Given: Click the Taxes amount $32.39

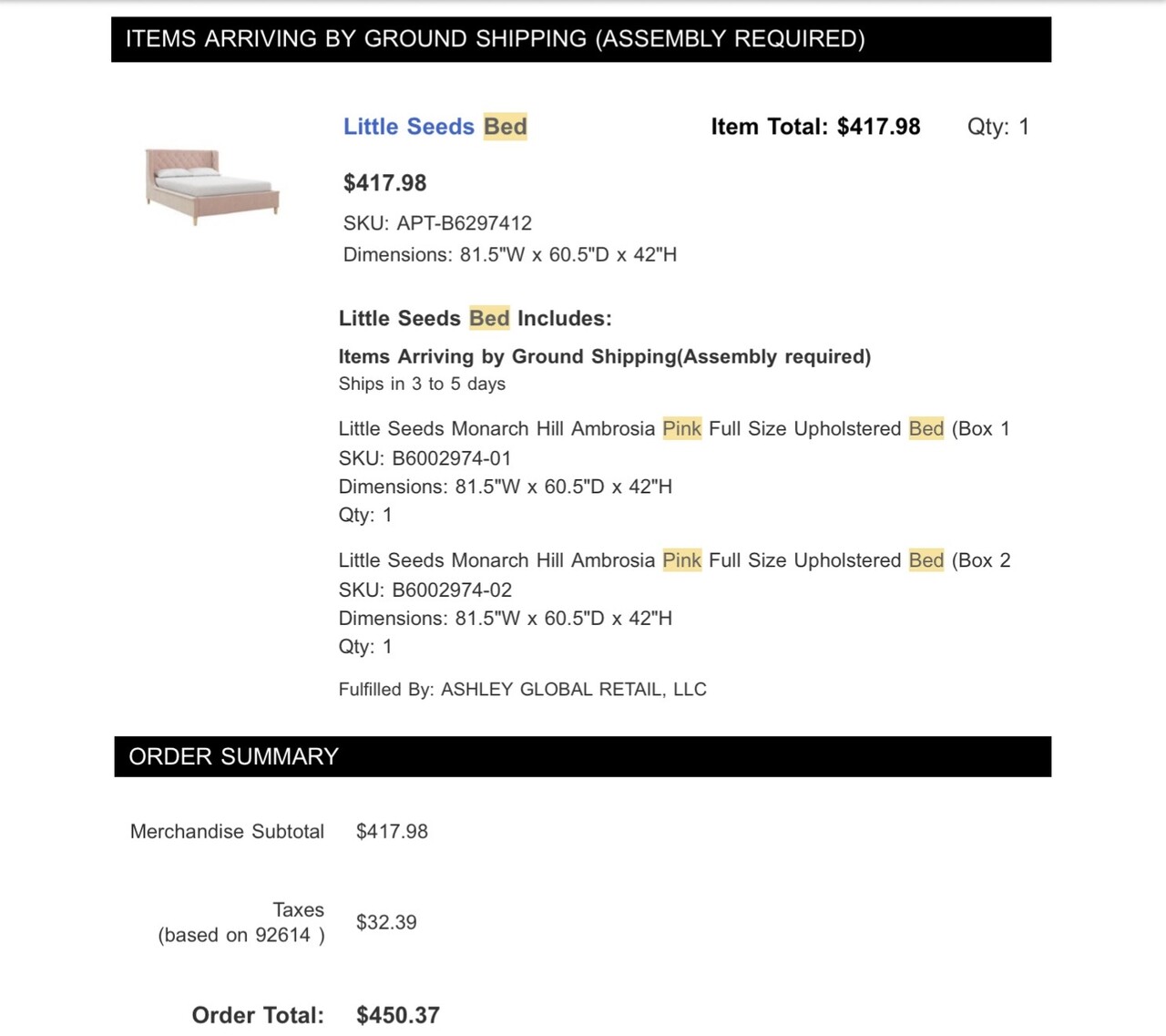Looking at the screenshot, I should point(386,922).
